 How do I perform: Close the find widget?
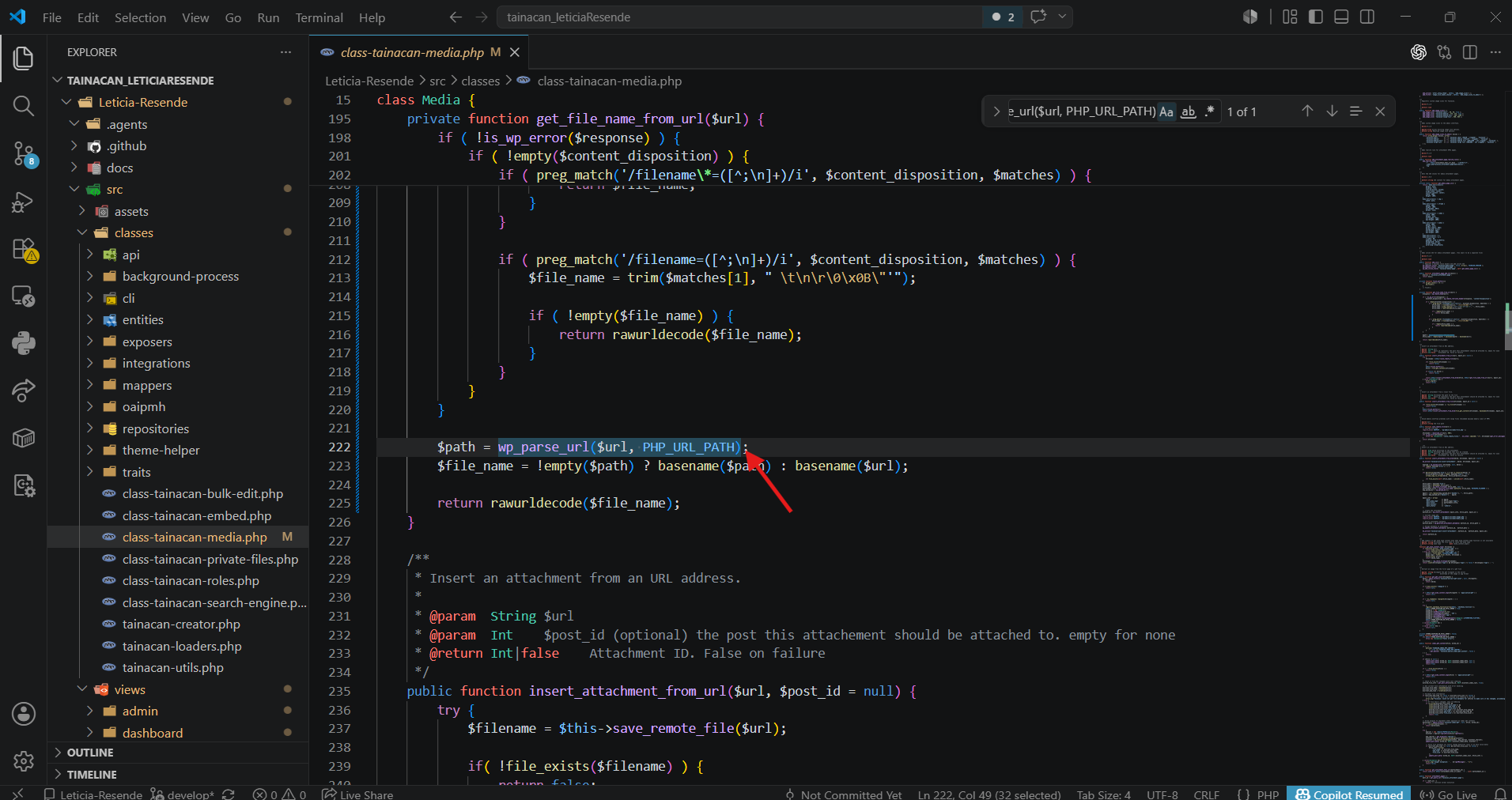point(1380,111)
